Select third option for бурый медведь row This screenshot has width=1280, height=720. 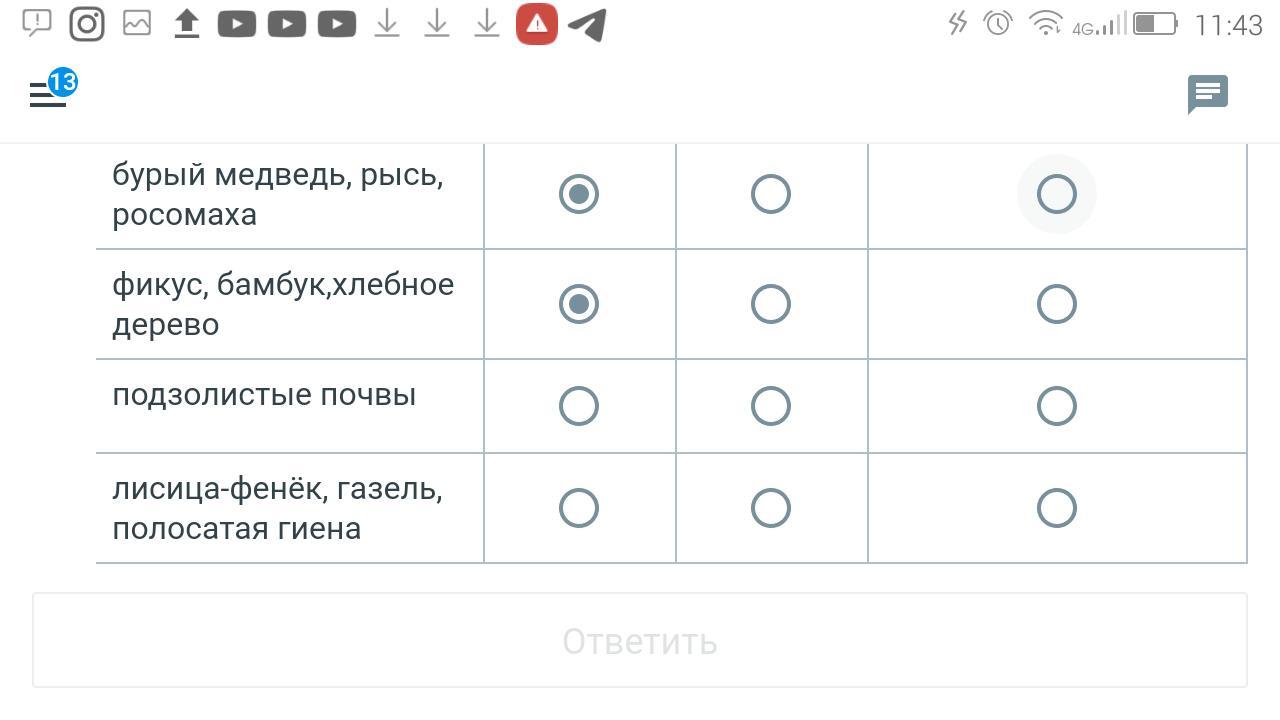pyautogui.click(x=1057, y=194)
